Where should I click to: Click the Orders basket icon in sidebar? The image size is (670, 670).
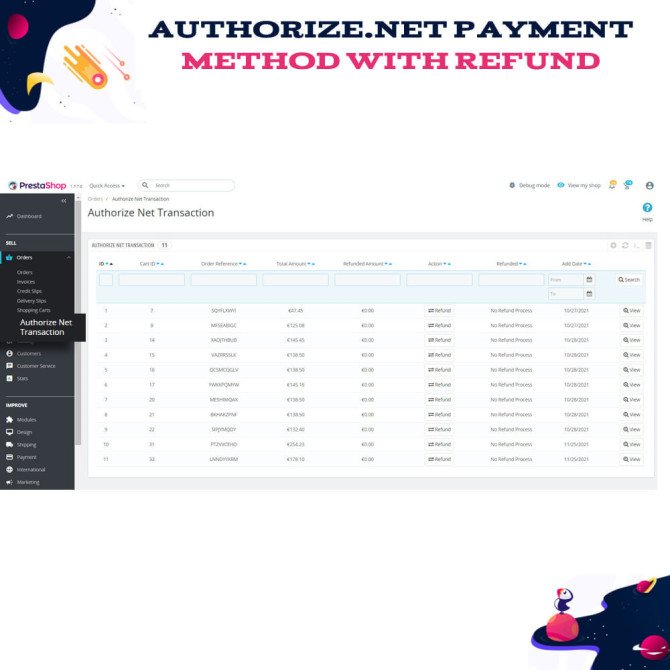9,258
